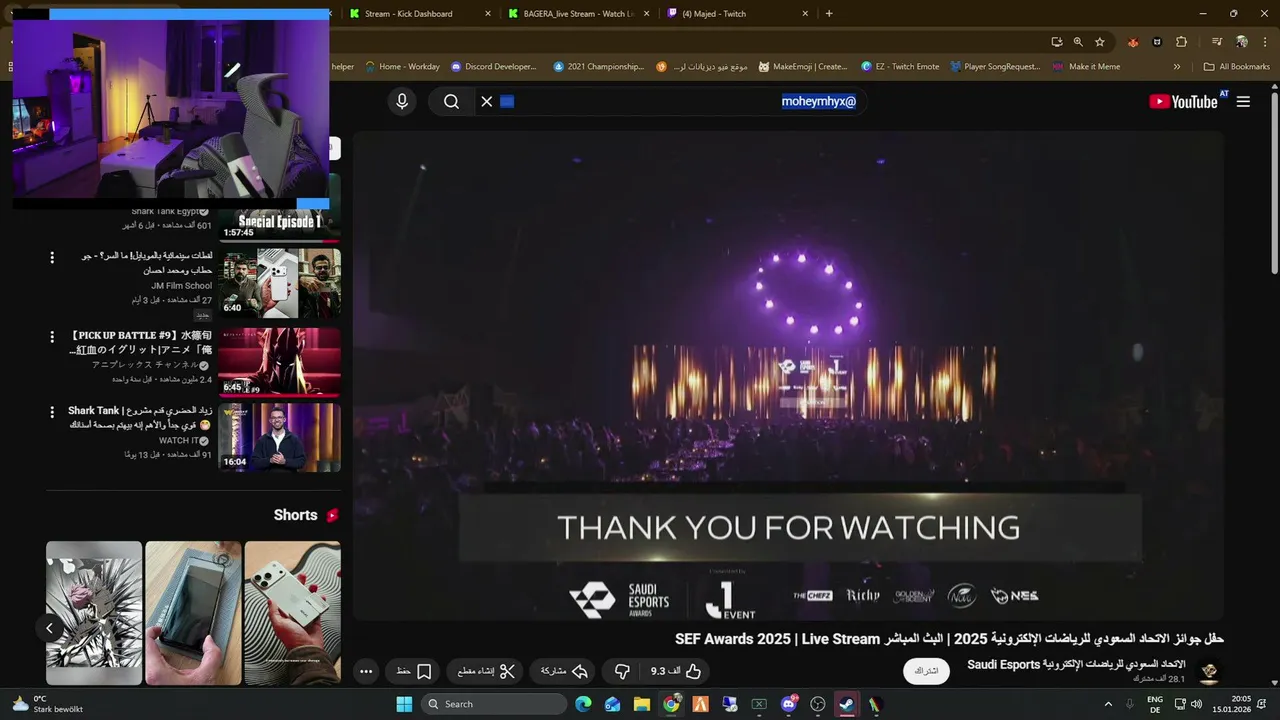
Task: Open the Shorts section heading
Action: [x=306, y=515]
